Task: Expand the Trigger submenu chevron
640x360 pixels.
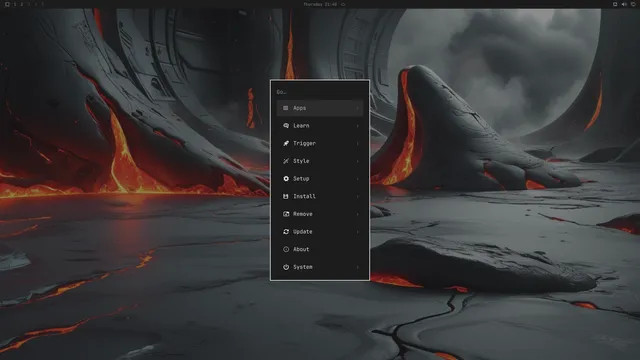Action: [358, 143]
